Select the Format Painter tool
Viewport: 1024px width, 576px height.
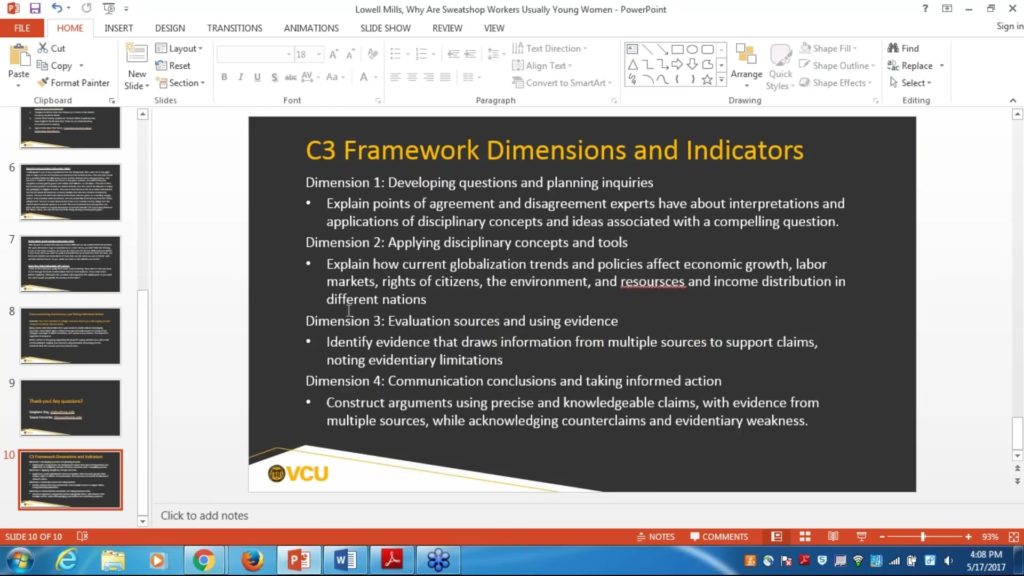(73, 83)
